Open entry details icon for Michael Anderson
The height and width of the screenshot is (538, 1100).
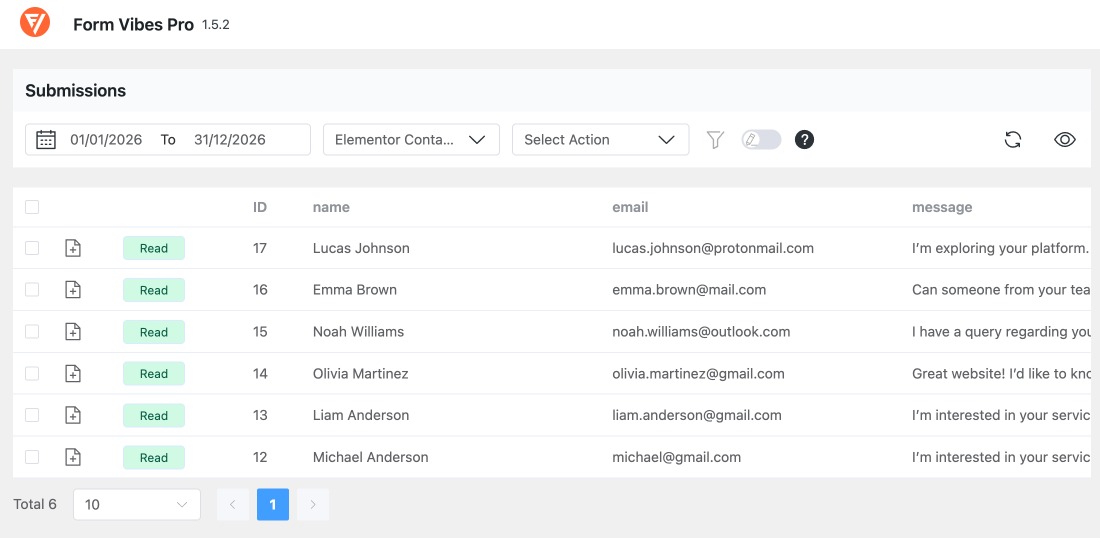click(x=73, y=457)
